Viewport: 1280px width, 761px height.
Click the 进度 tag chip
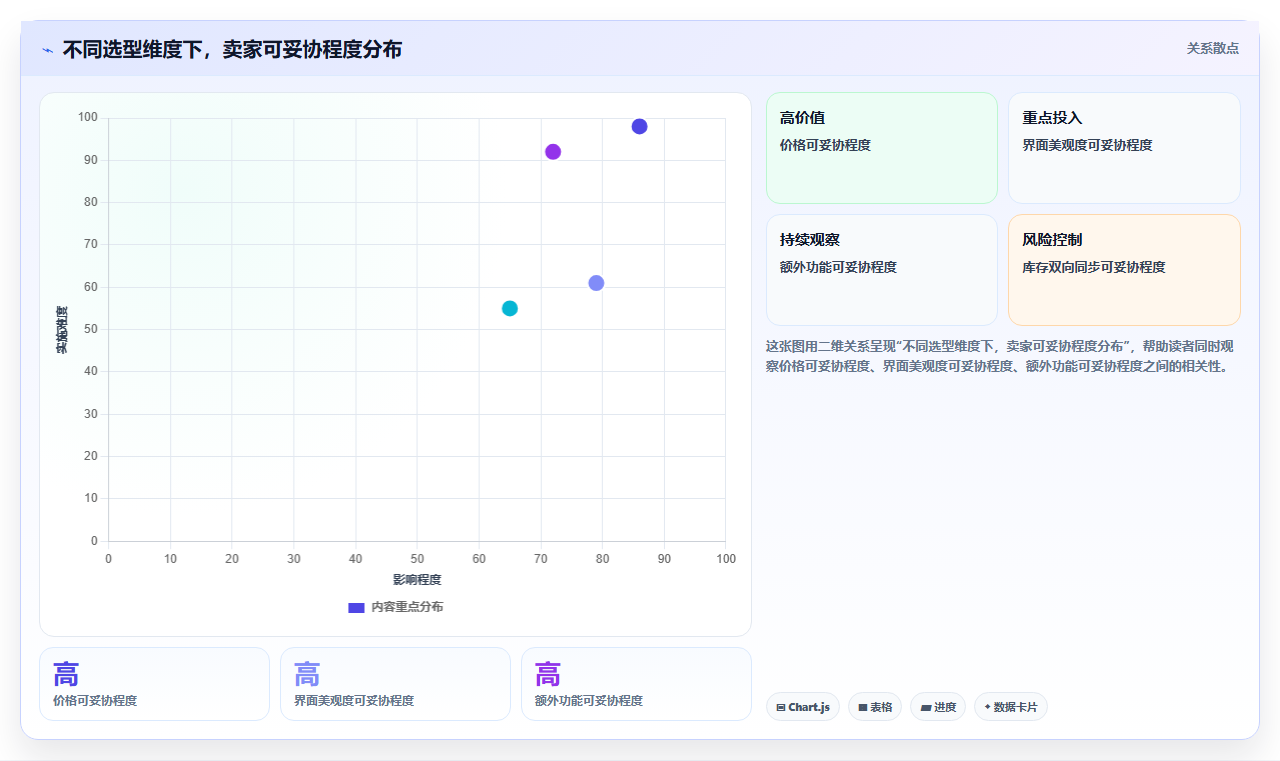(938, 707)
